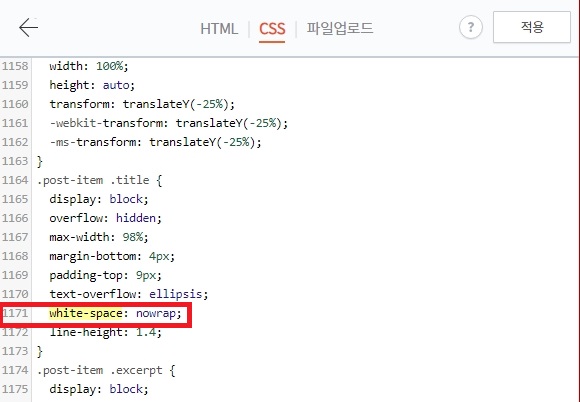The width and height of the screenshot is (580, 402).
Task: Click line number 1164 in gutter
Action: (15, 180)
